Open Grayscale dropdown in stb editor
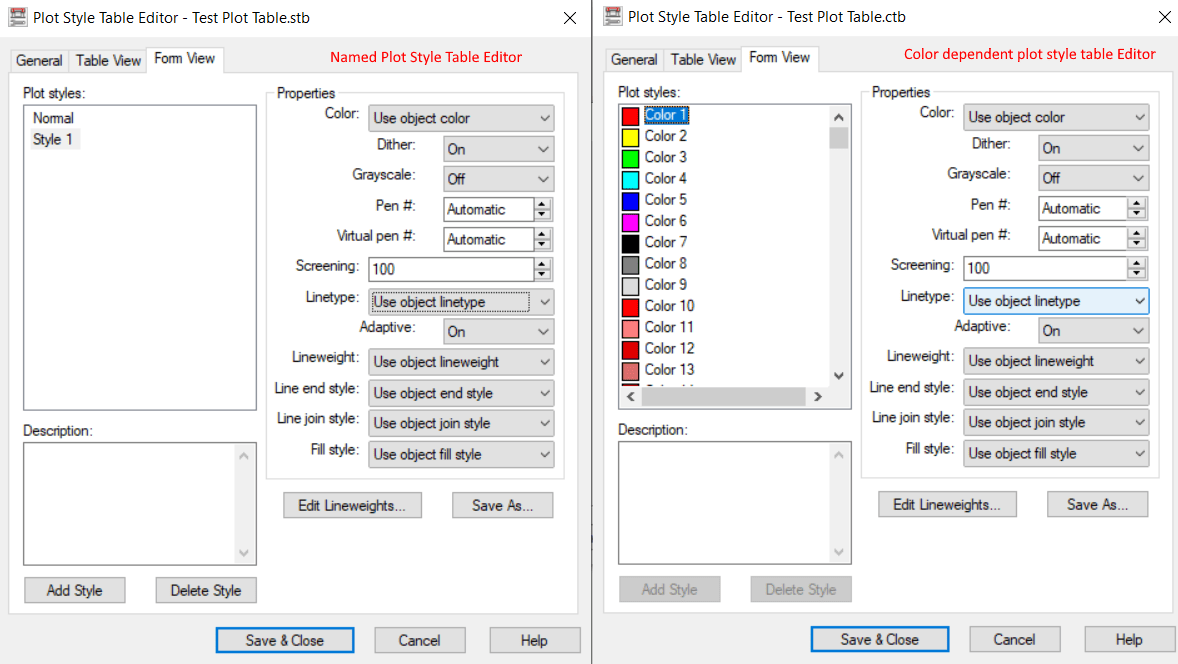The height and width of the screenshot is (664, 1178). 499,179
